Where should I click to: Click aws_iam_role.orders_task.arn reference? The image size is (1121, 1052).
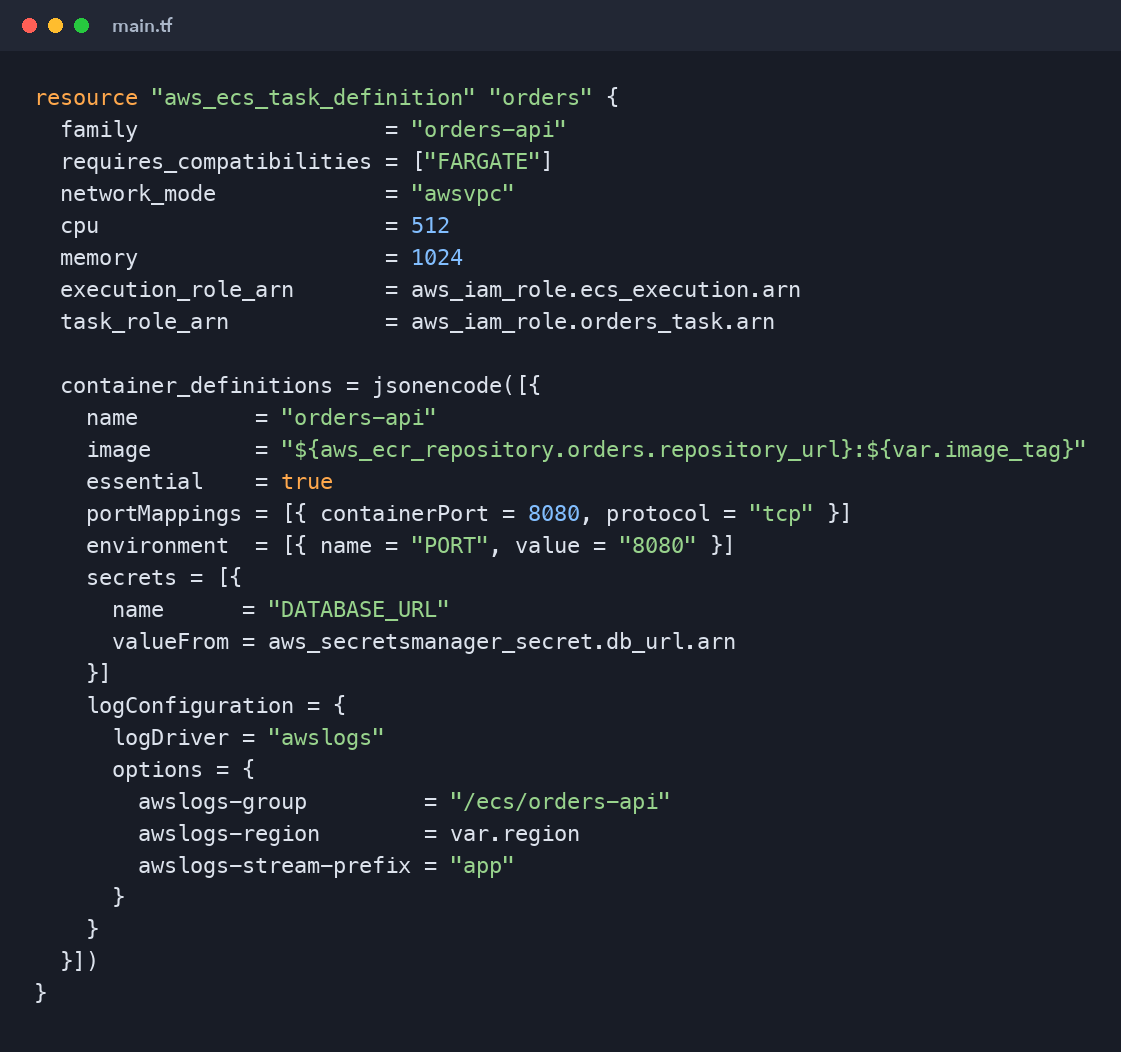pos(593,322)
